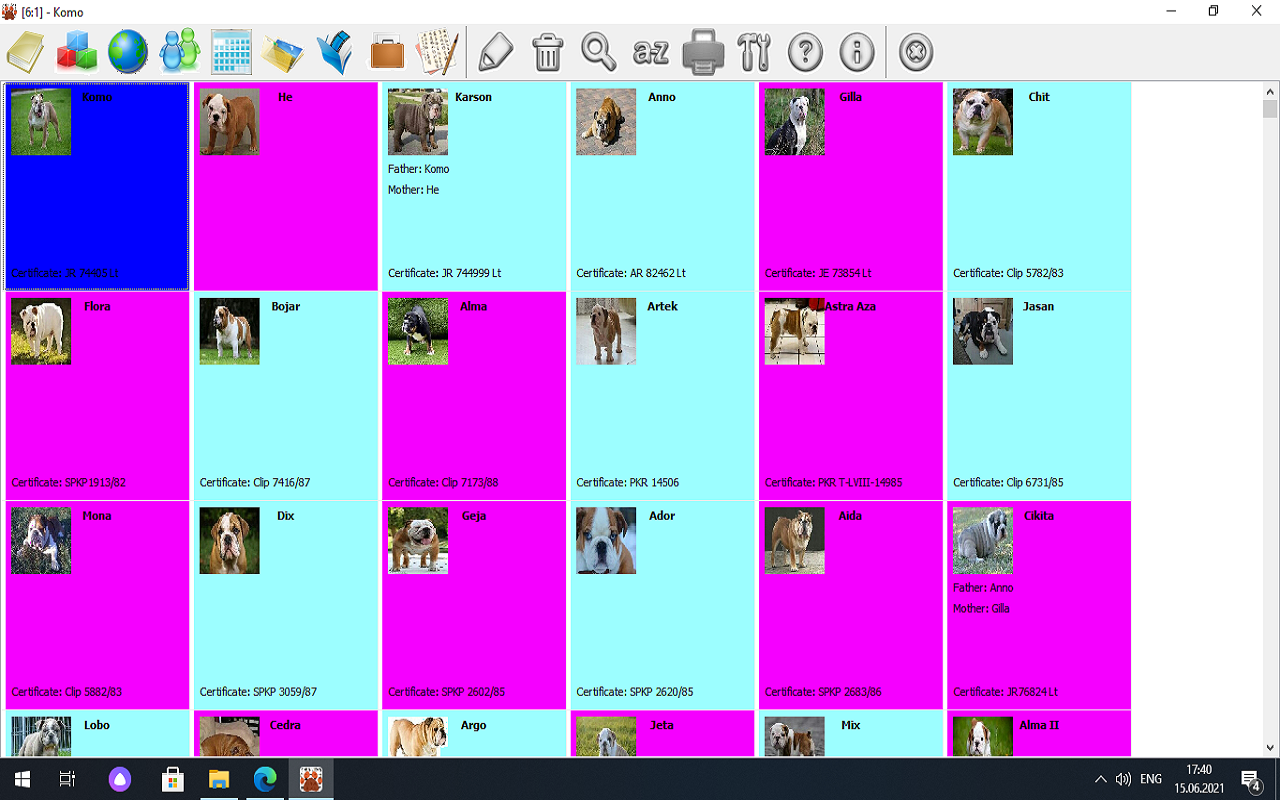Image resolution: width=1280 pixels, height=800 pixels.
Task: Click Gilla's dog photo
Action: (795, 122)
